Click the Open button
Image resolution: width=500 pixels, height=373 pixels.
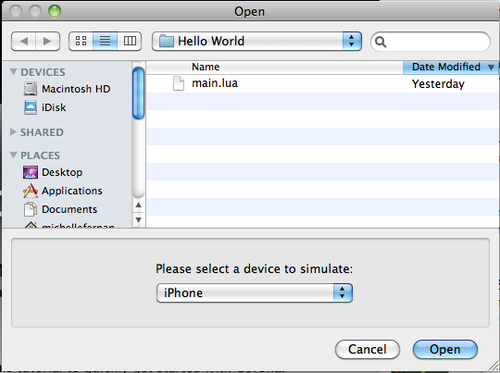tap(445, 349)
